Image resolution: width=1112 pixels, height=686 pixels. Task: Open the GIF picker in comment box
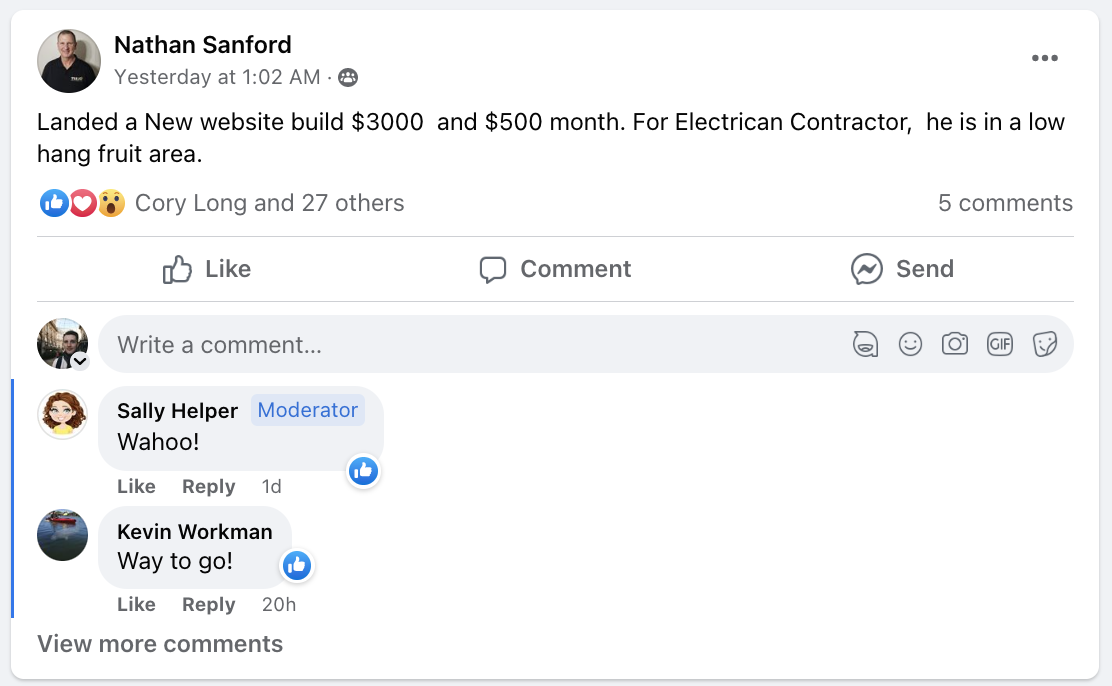click(x=1000, y=345)
